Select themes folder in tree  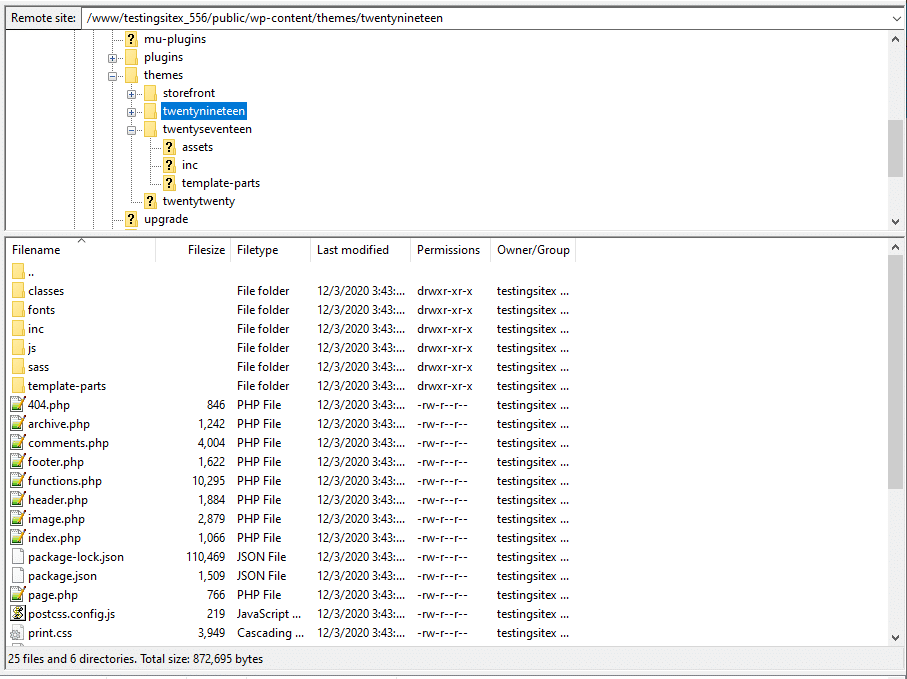point(163,75)
